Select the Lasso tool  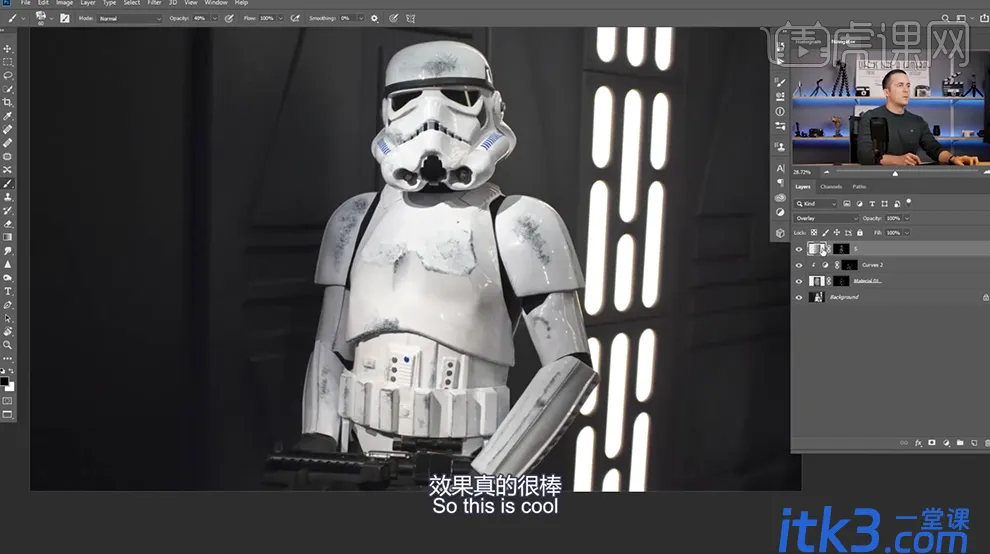click(x=8, y=75)
